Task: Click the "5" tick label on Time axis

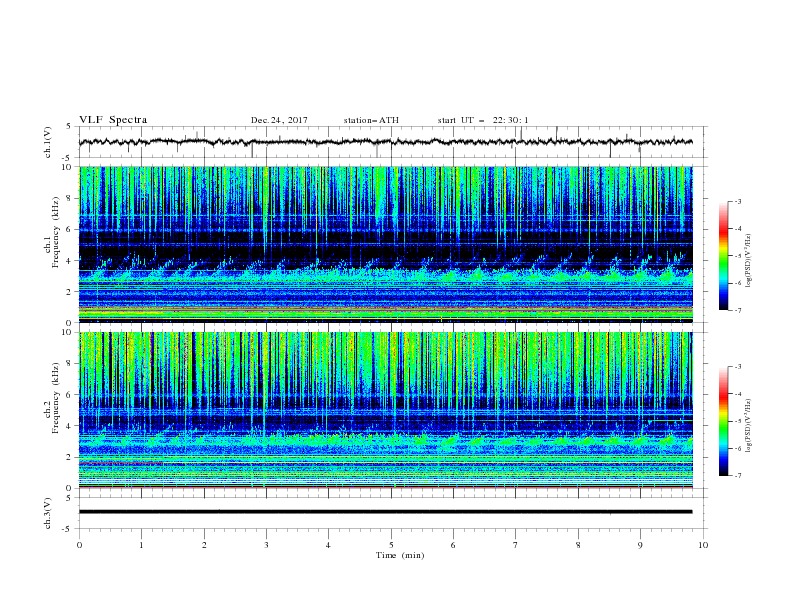Action: coord(391,545)
